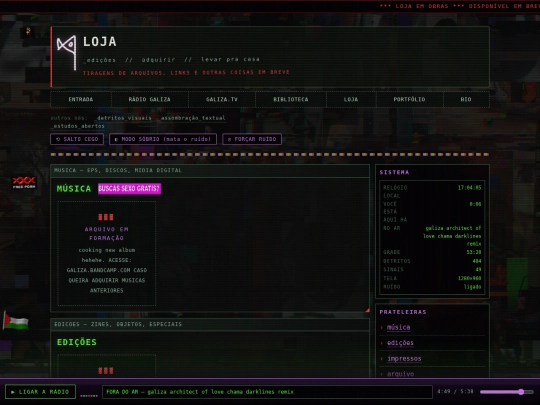The image size is (540, 405).
Task: Toggle the FORÇAR RUÍDO button
Action: (252, 139)
